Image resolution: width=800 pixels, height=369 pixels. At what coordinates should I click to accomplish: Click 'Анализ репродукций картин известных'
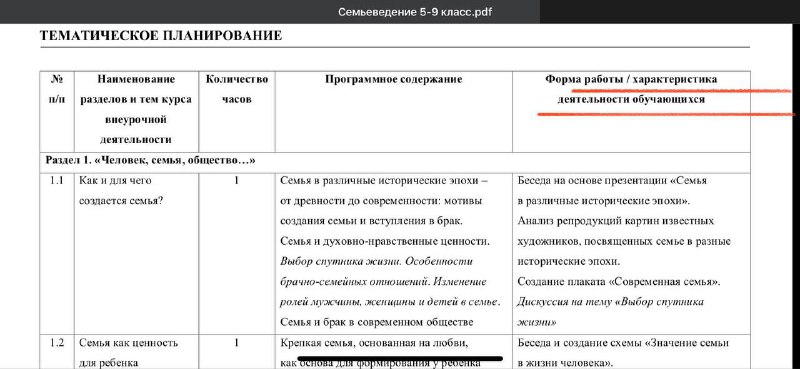tap(616, 221)
